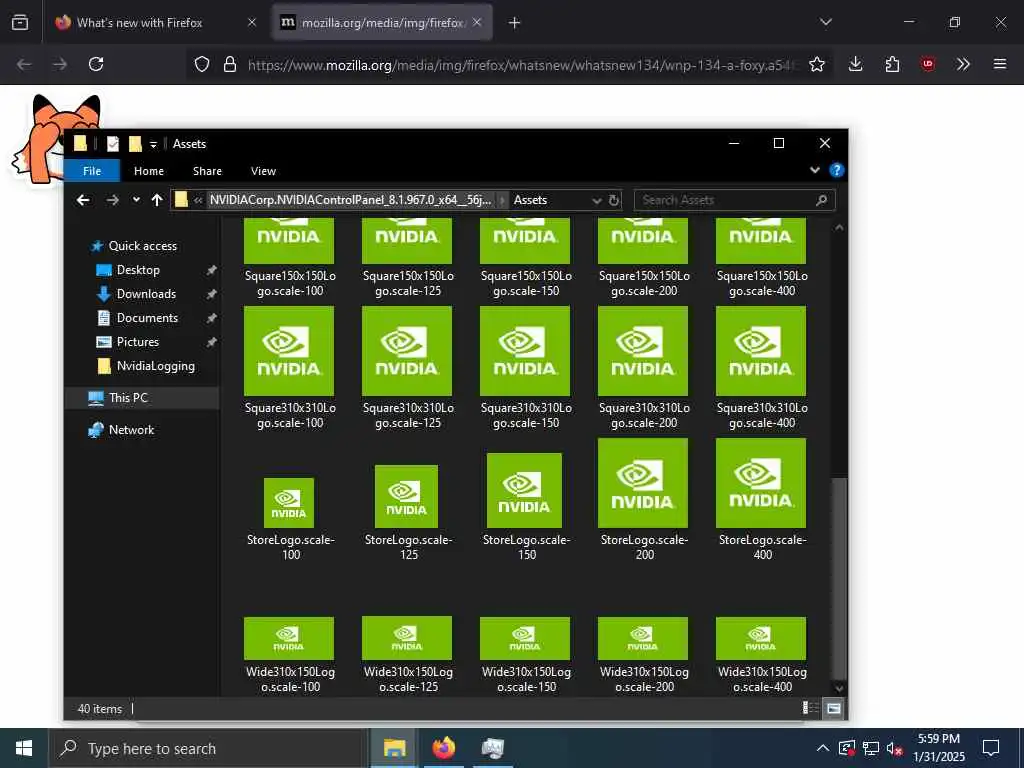The width and height of the screenshot is (1024, 768).
Task: Go back in File Explorer
Action: [83, 200]
